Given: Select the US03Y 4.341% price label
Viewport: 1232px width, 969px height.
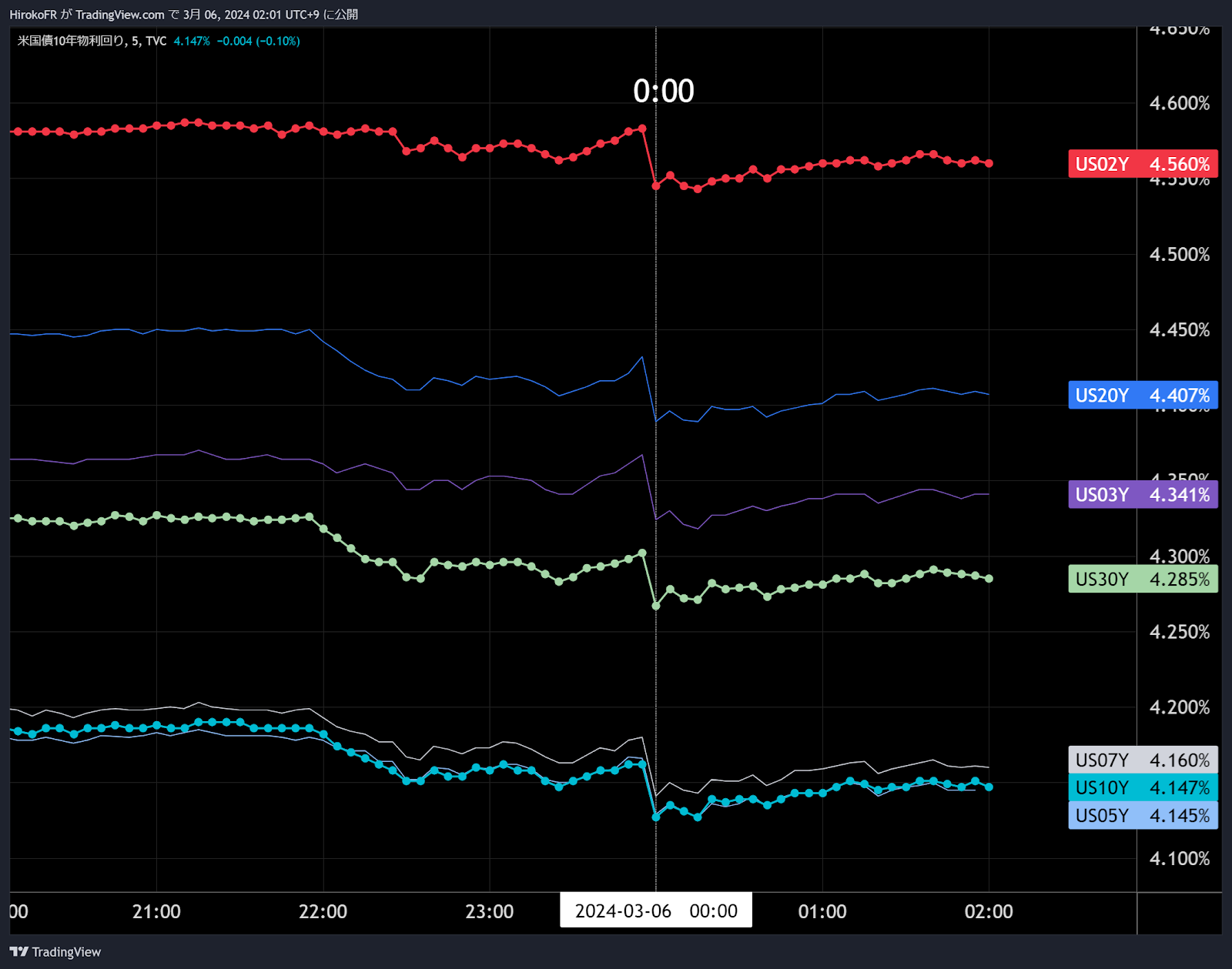Looking at the screenshot, I should coord(1143,494).
